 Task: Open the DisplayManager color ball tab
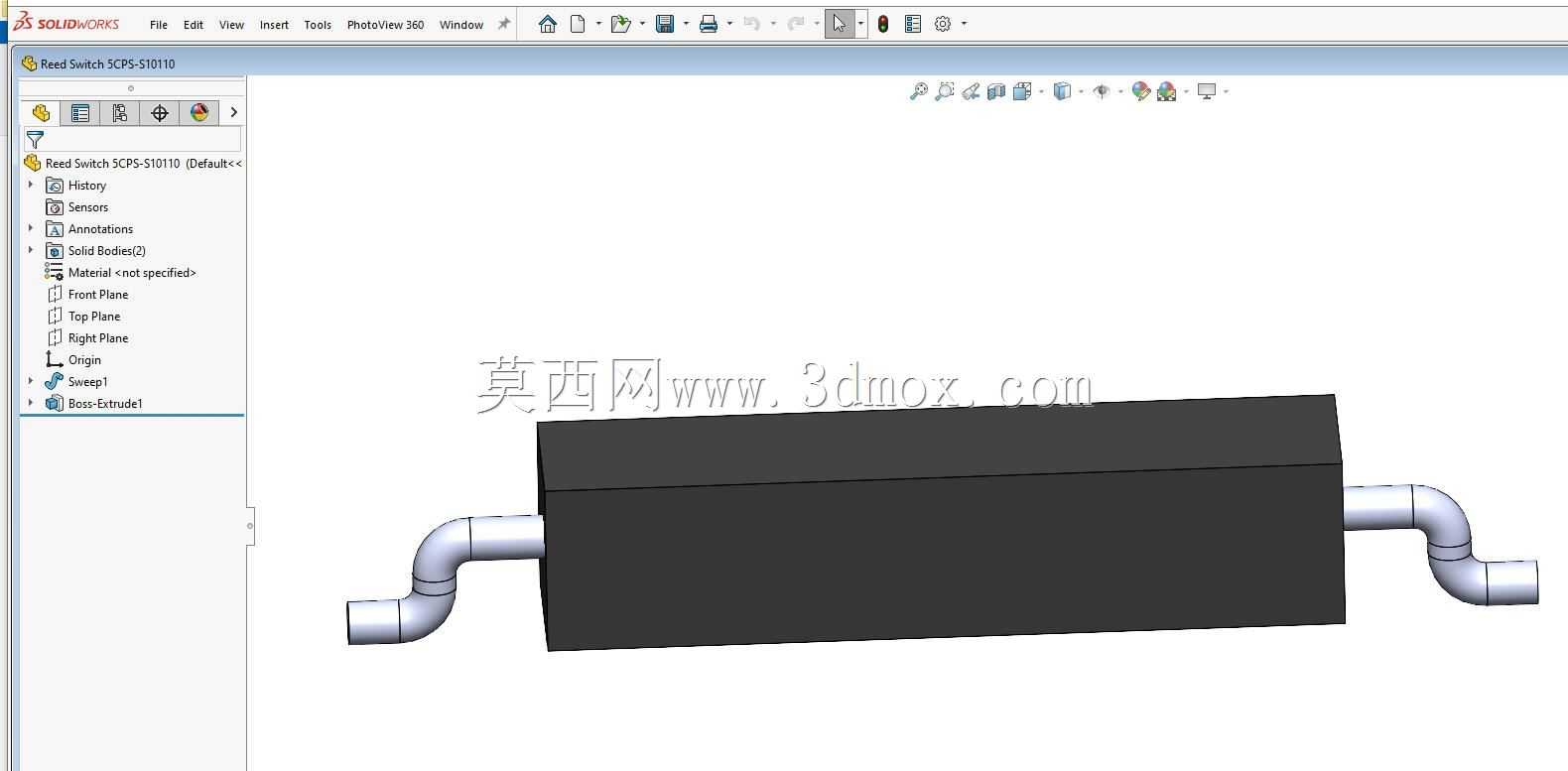(199, 113)
